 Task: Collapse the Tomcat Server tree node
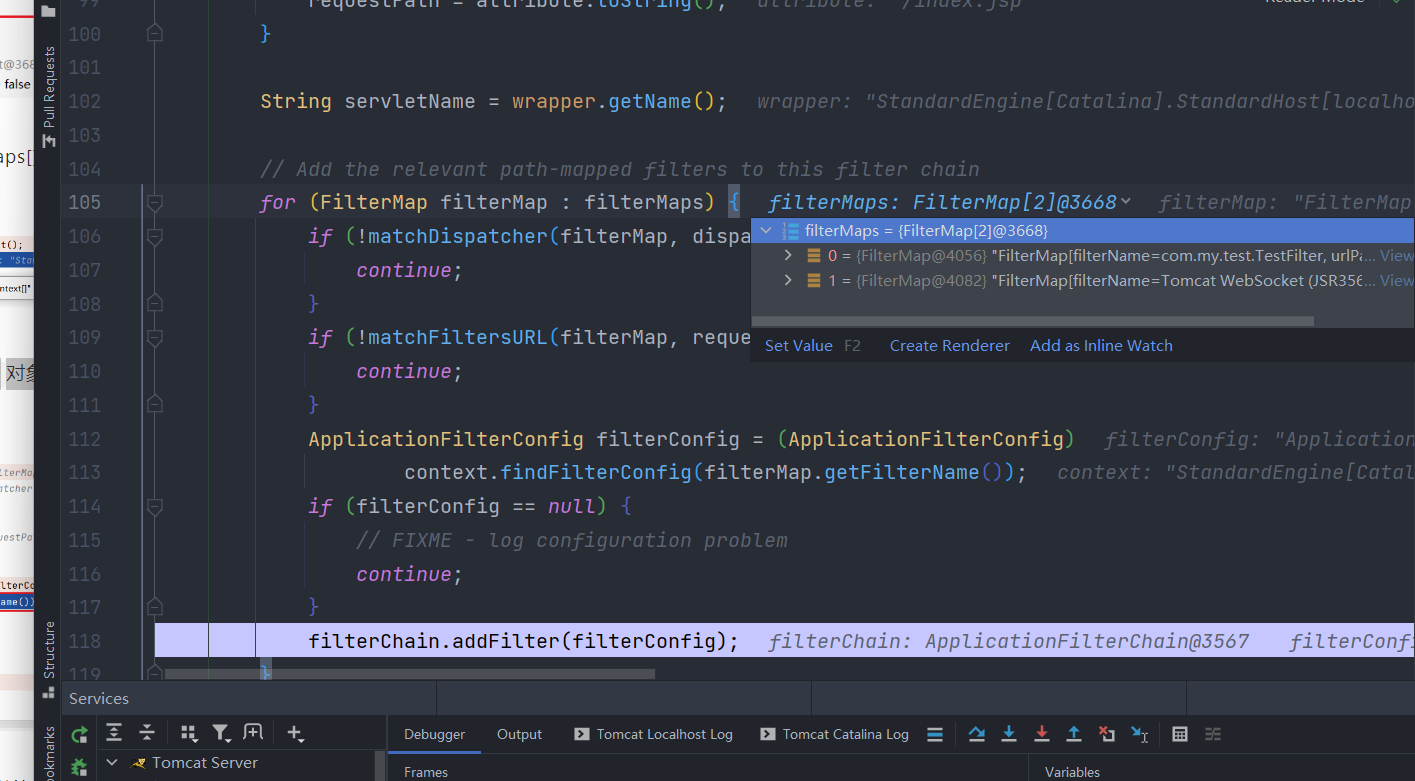pos(112,762)
